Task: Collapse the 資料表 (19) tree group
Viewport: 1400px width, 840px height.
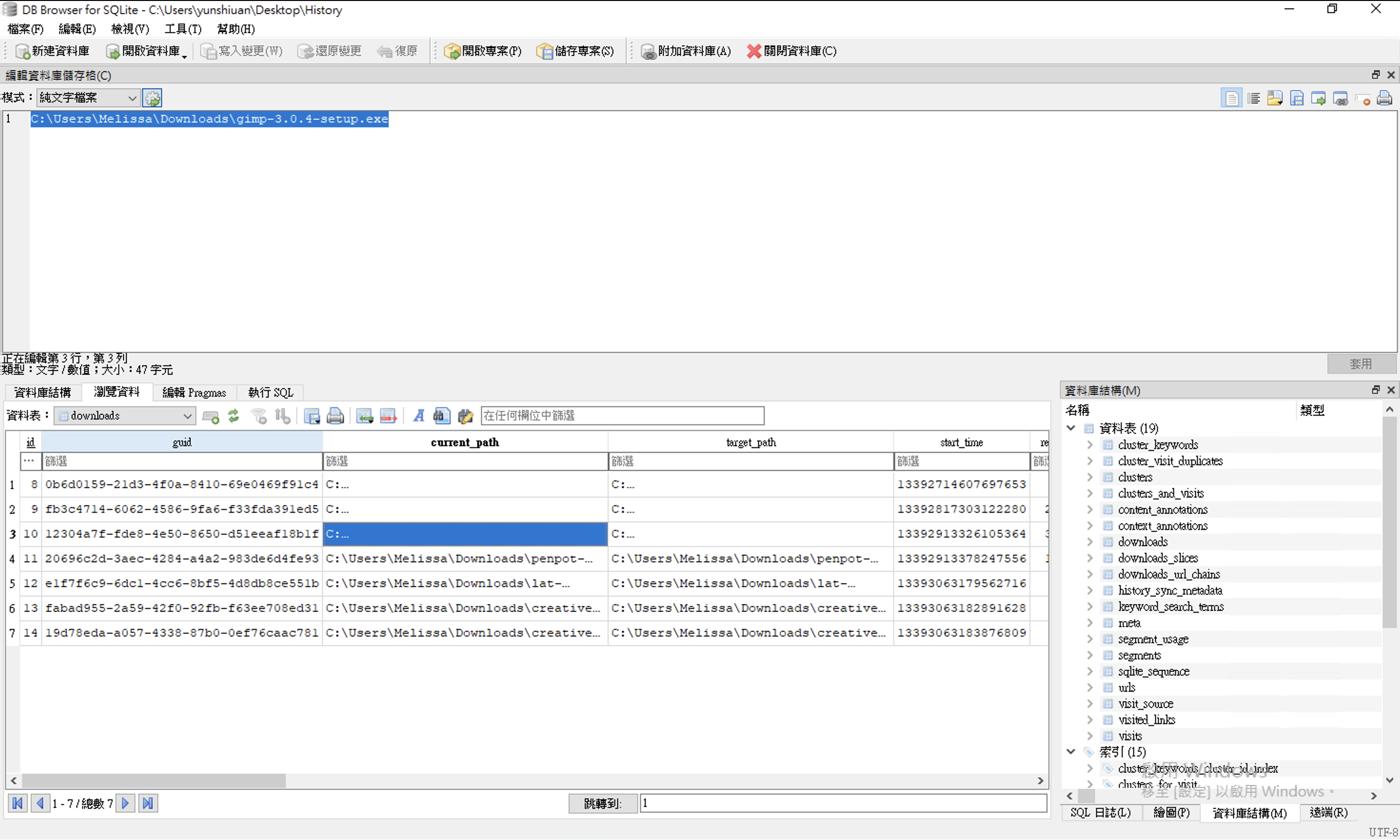Action: coord(1070,428)
